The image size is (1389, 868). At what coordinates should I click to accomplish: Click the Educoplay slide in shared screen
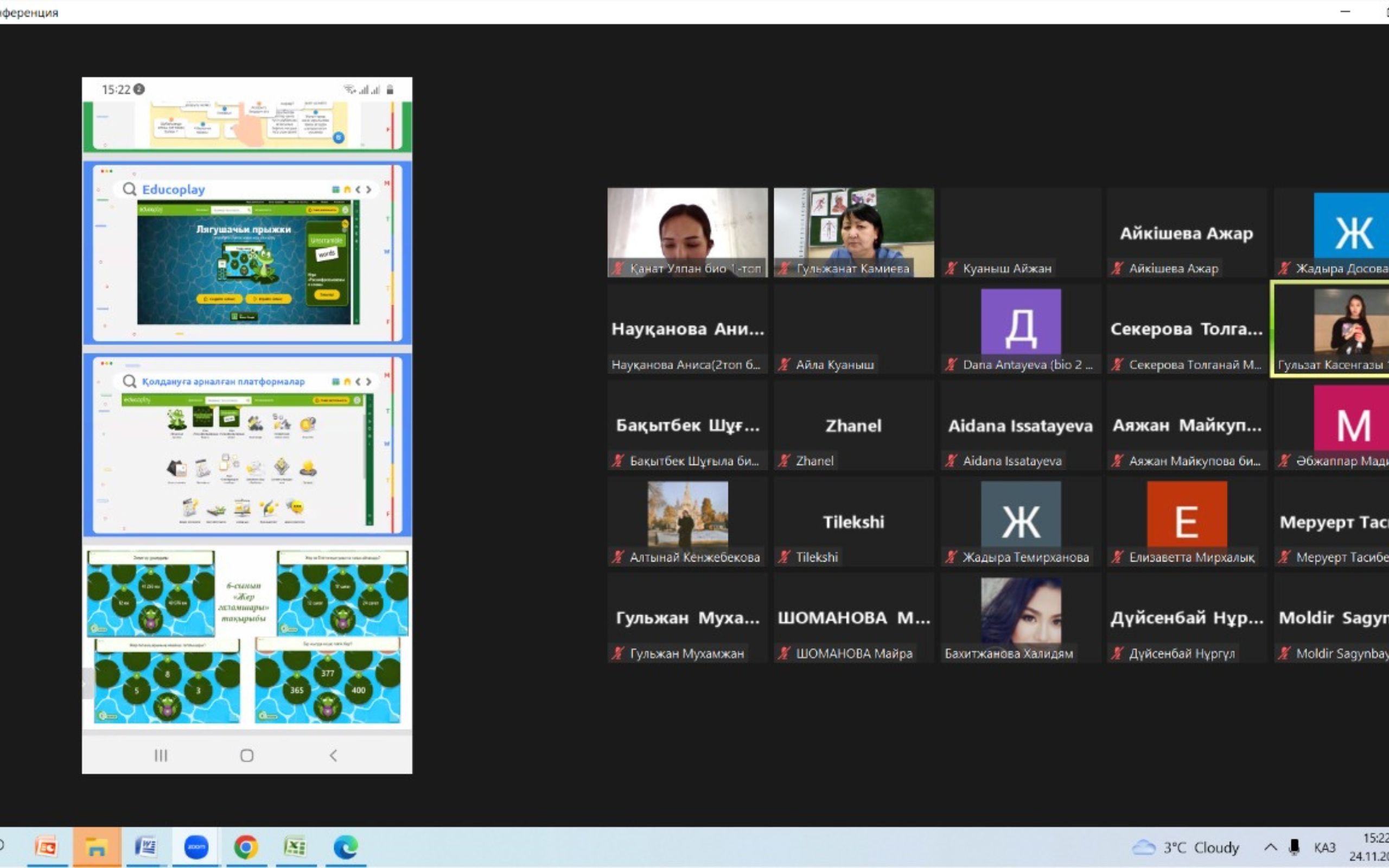point(247,253)
